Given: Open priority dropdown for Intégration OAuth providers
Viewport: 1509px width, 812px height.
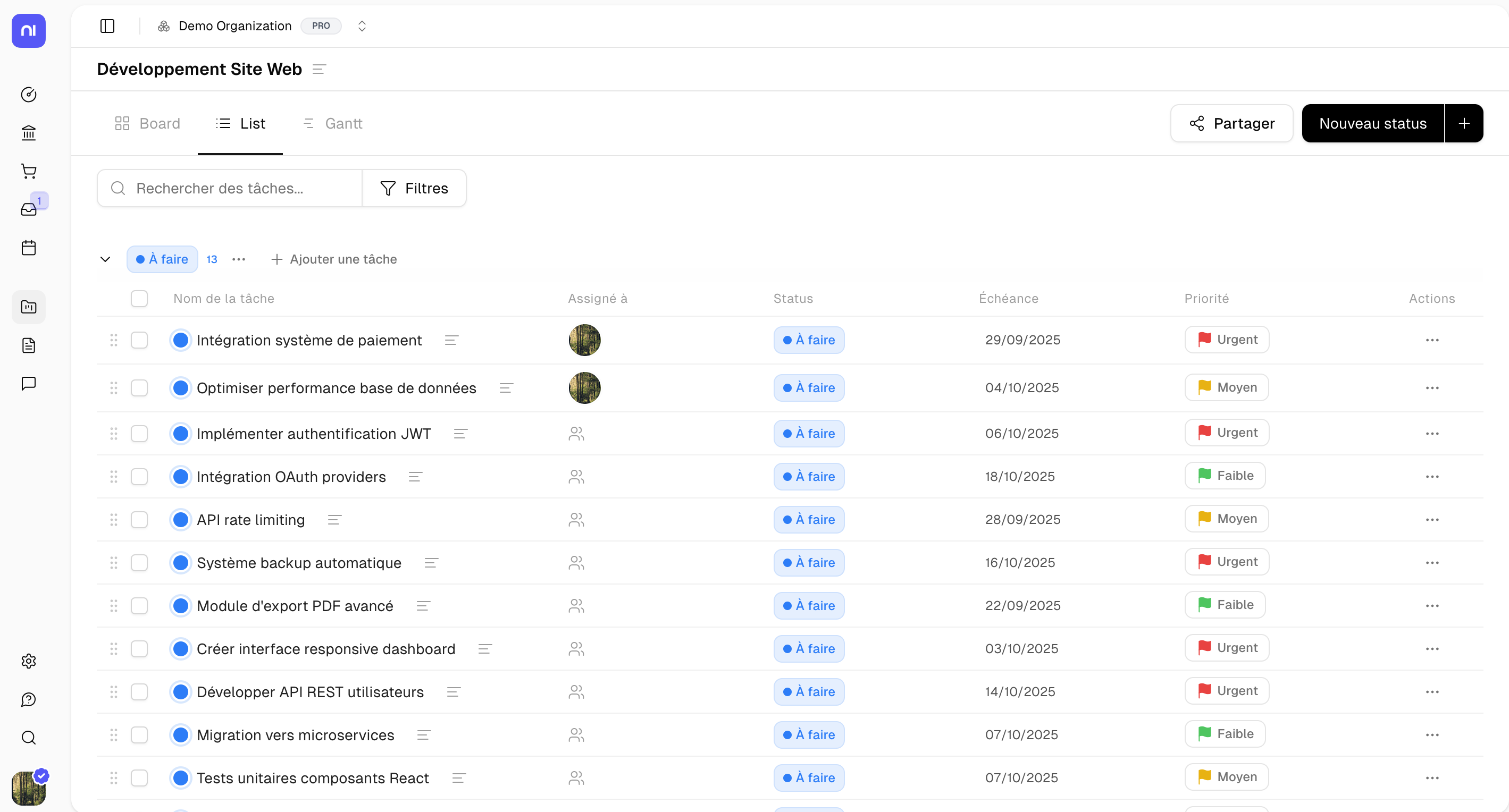Looking at the screenshot, I should (x=1225, y=476).
